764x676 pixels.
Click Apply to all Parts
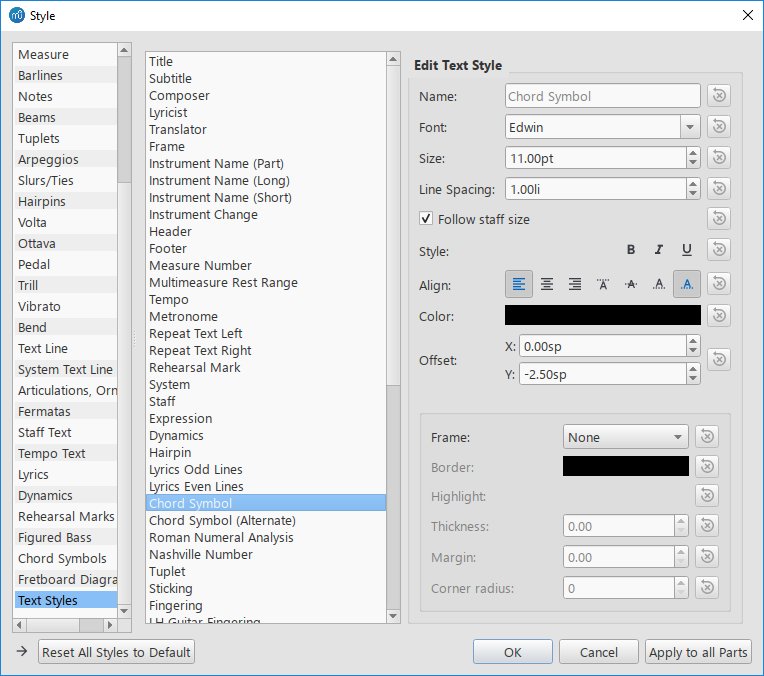click(x=698, y=652)
